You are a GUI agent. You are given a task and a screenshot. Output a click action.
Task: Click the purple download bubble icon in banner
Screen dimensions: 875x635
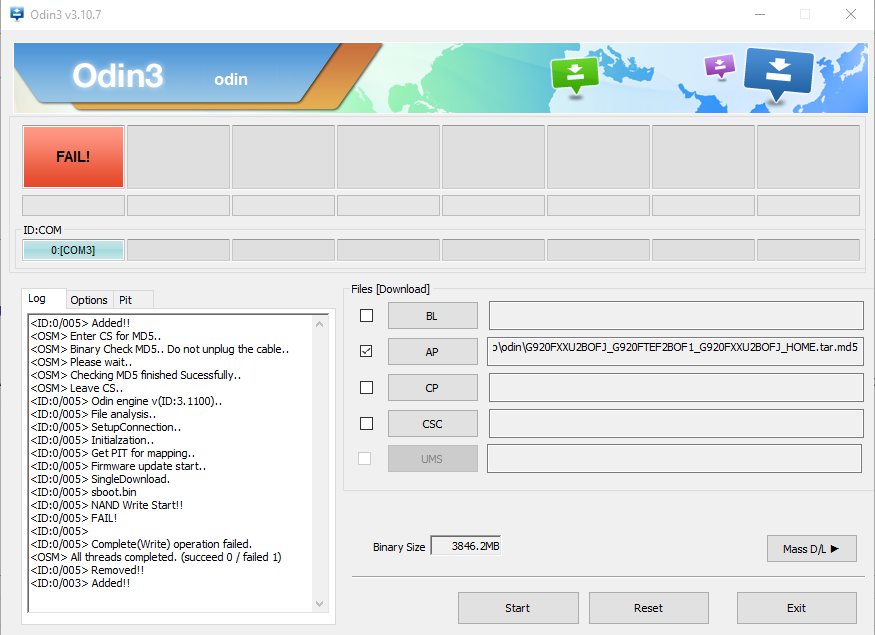pos(720,66)
